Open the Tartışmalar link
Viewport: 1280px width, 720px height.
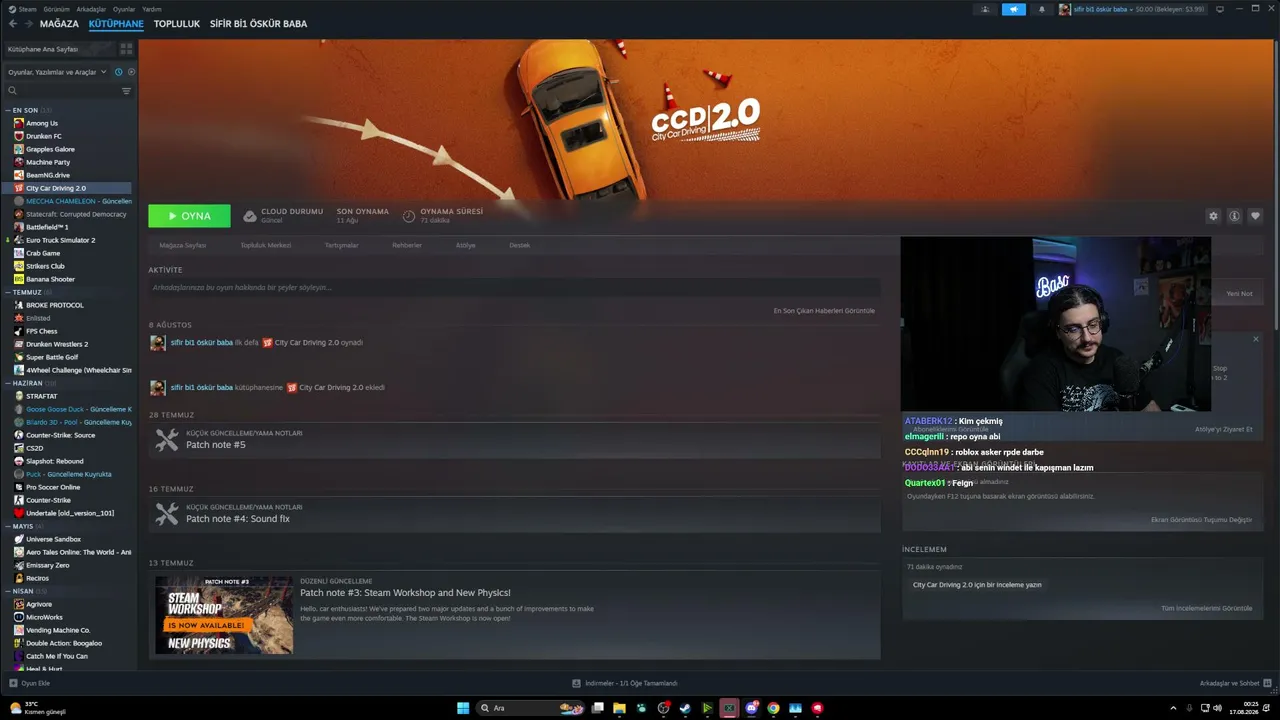tap(342, 245)
